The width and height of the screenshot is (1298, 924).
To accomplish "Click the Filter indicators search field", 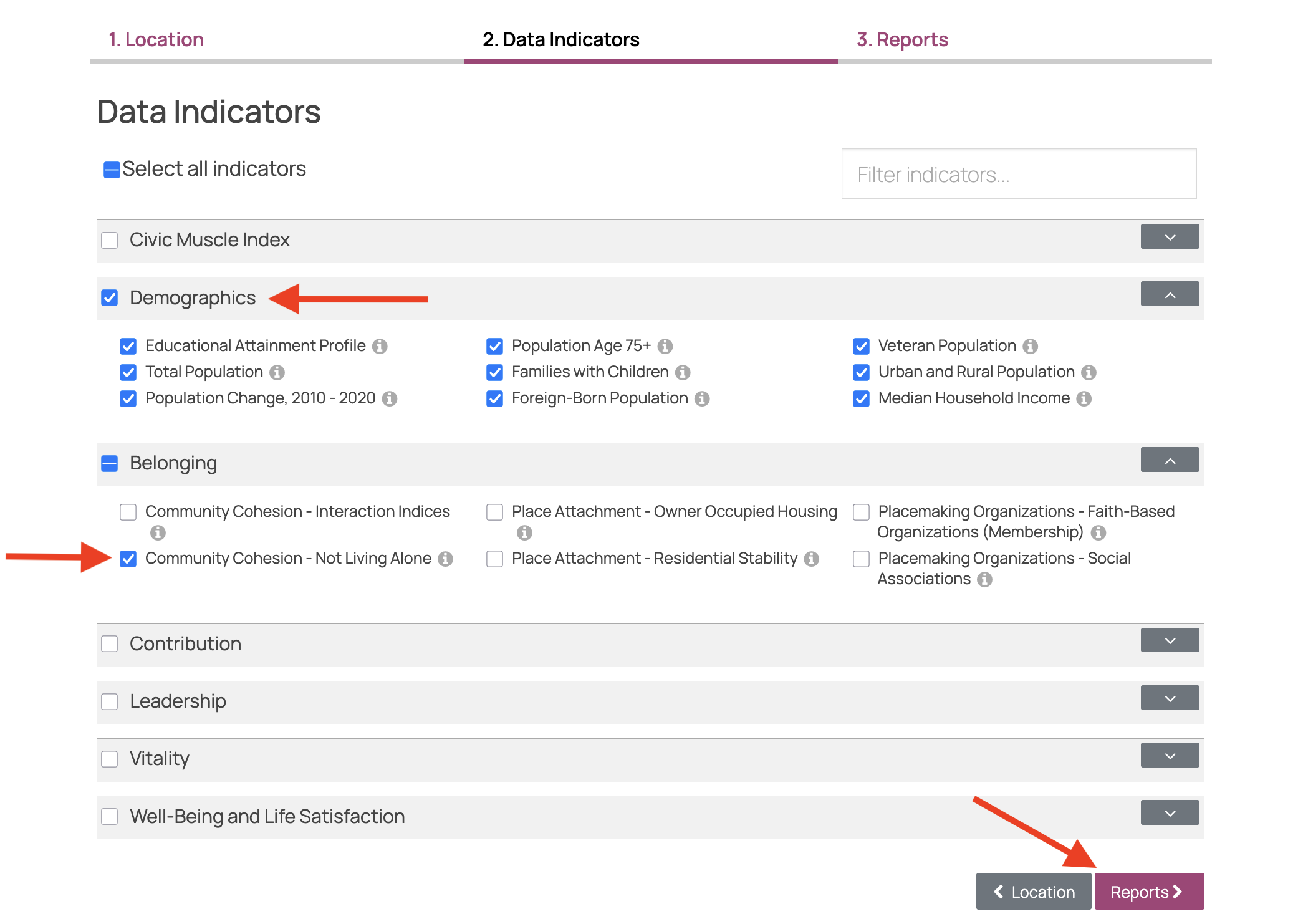I will click(x=1019, y=174).
